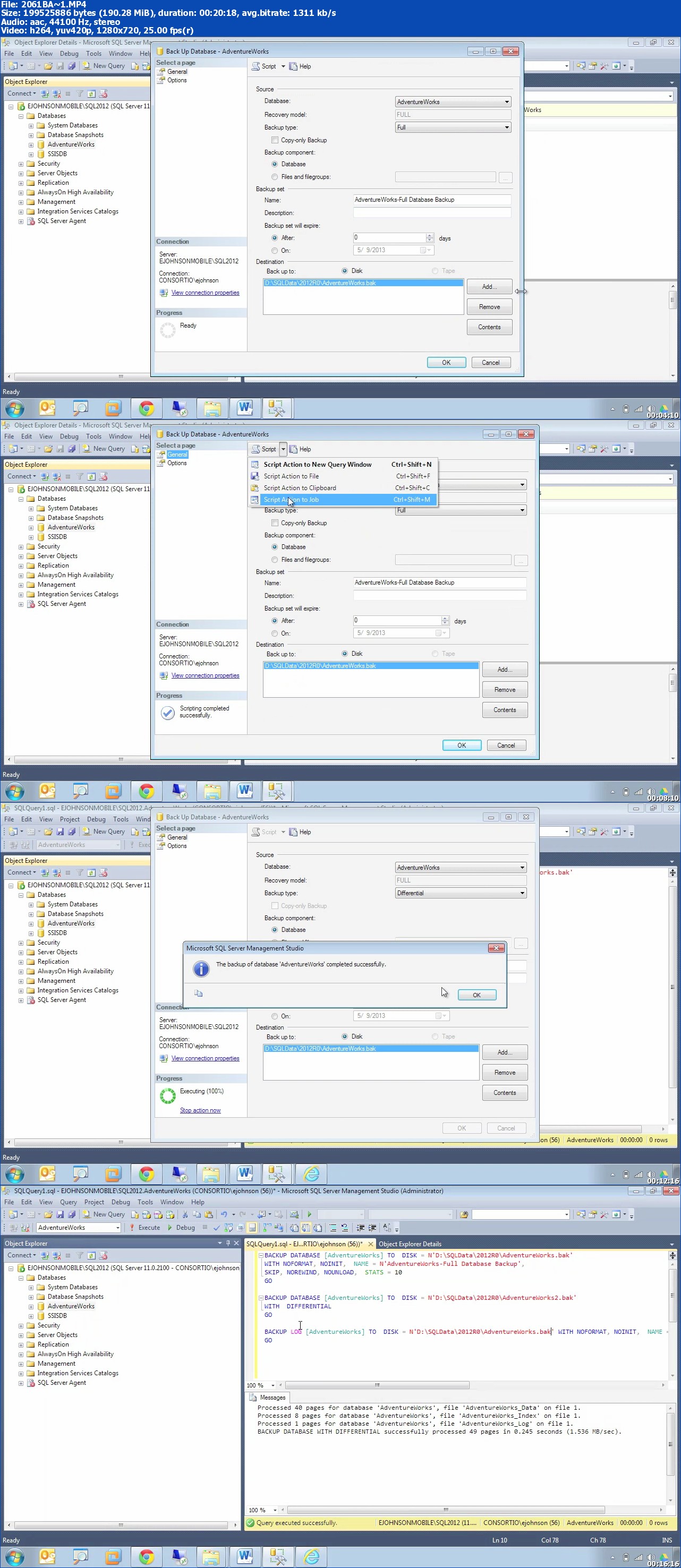The image size is (681, 1568).
Task: Click Chrome taskbar icon in the 00:16:16 frame
Action: tap(146, 1556)
